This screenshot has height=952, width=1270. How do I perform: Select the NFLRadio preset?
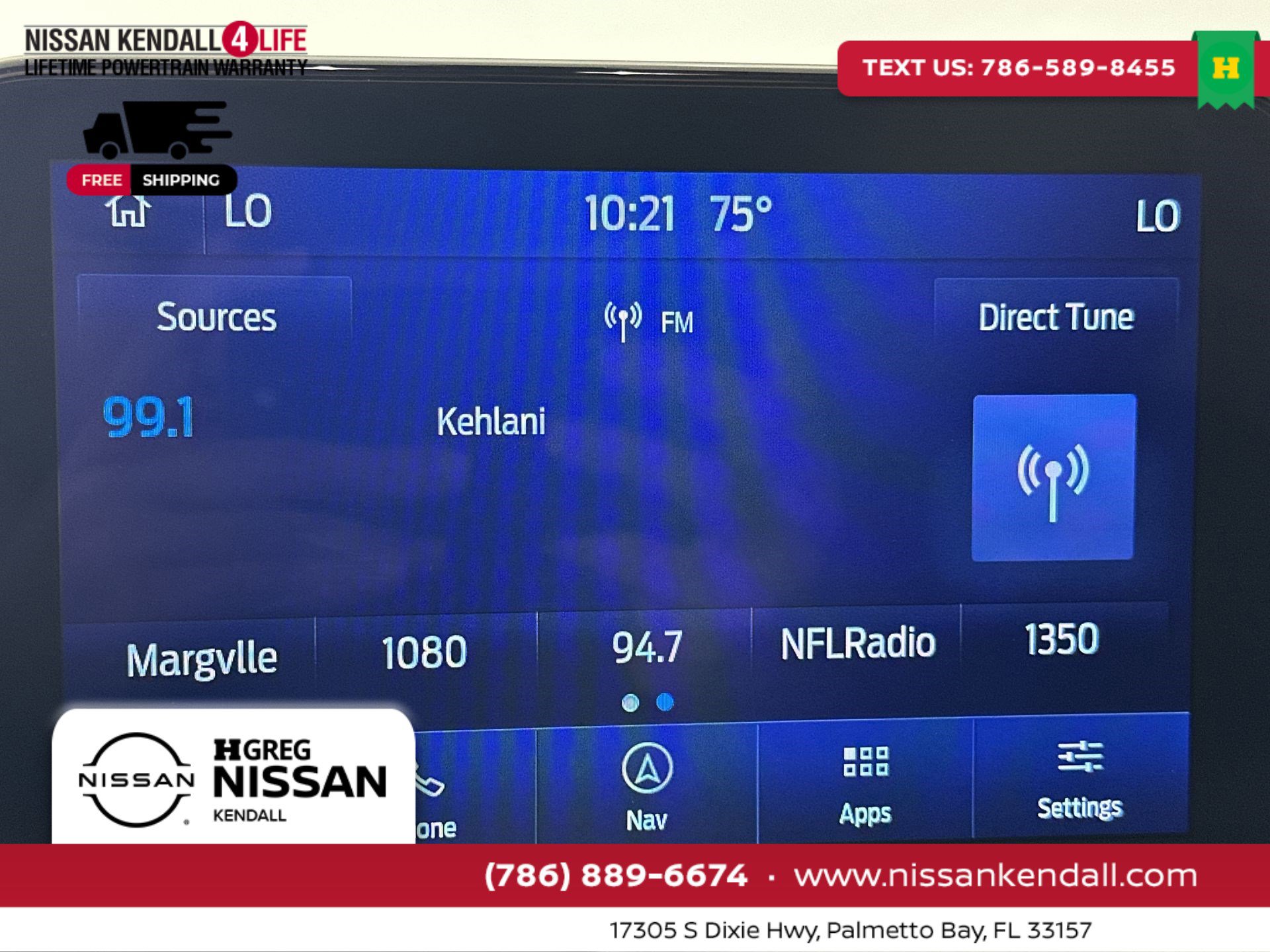(857, 643)
